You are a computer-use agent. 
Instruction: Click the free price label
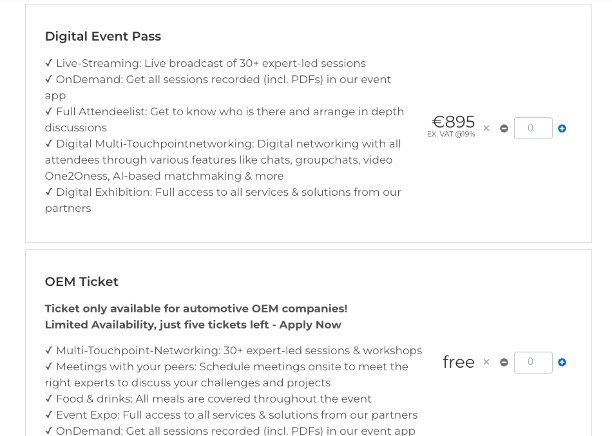(458, 362)
